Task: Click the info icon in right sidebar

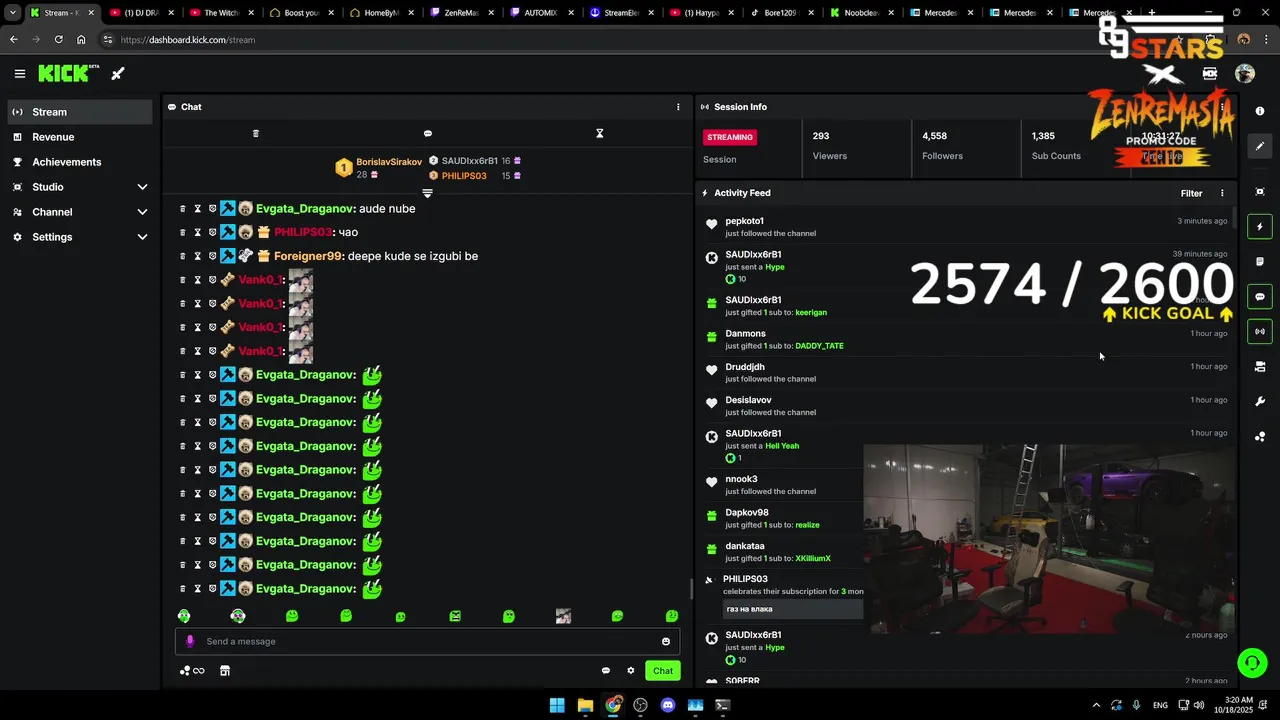Action: [1260, 111]
